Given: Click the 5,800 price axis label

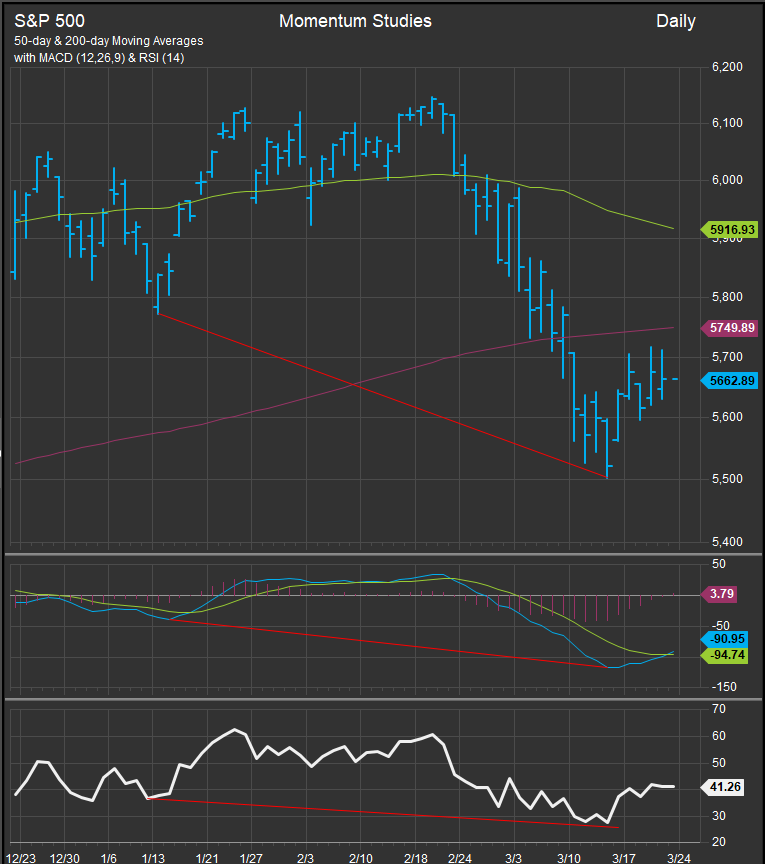Looking at the screenshot, I should coord(728,297).
